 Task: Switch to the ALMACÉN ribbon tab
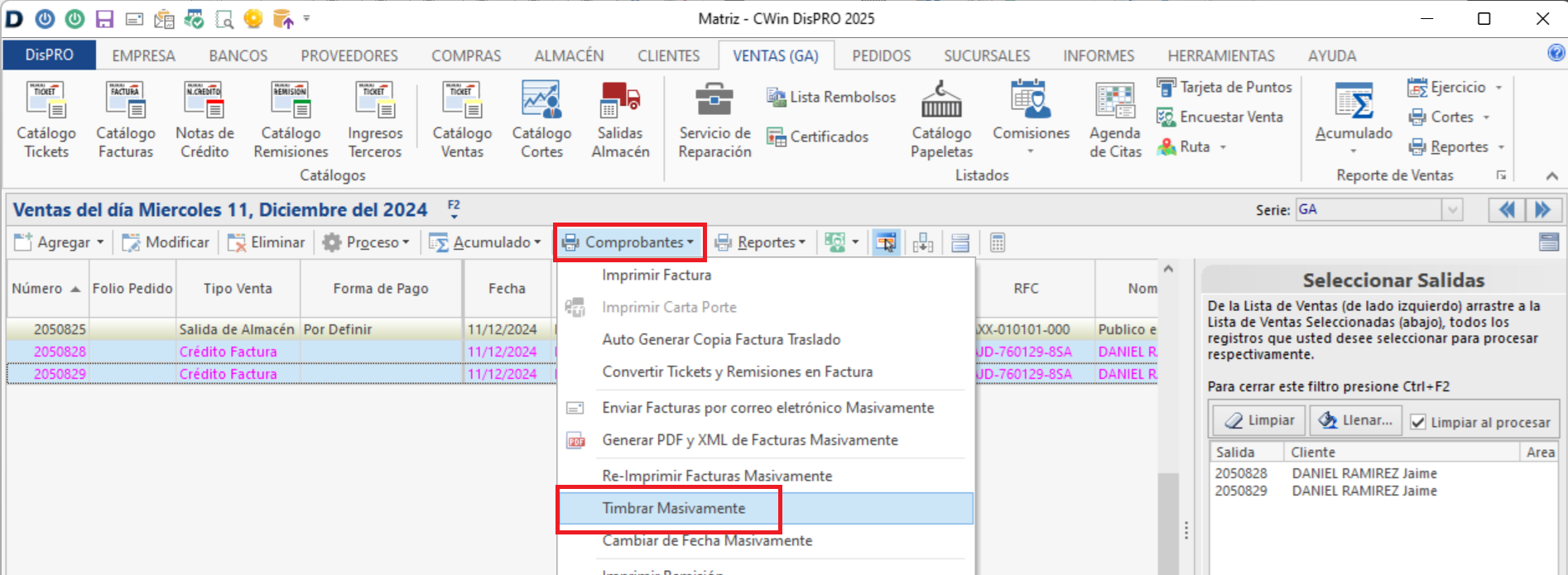[x=569, y=55]
